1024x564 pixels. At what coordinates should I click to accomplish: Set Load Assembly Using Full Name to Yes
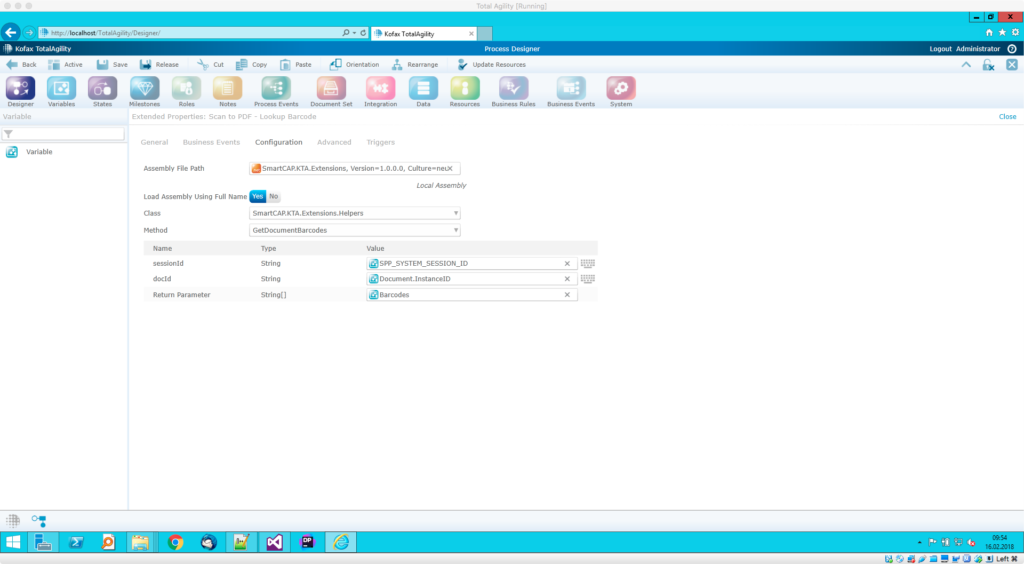[x=257, y=197]
